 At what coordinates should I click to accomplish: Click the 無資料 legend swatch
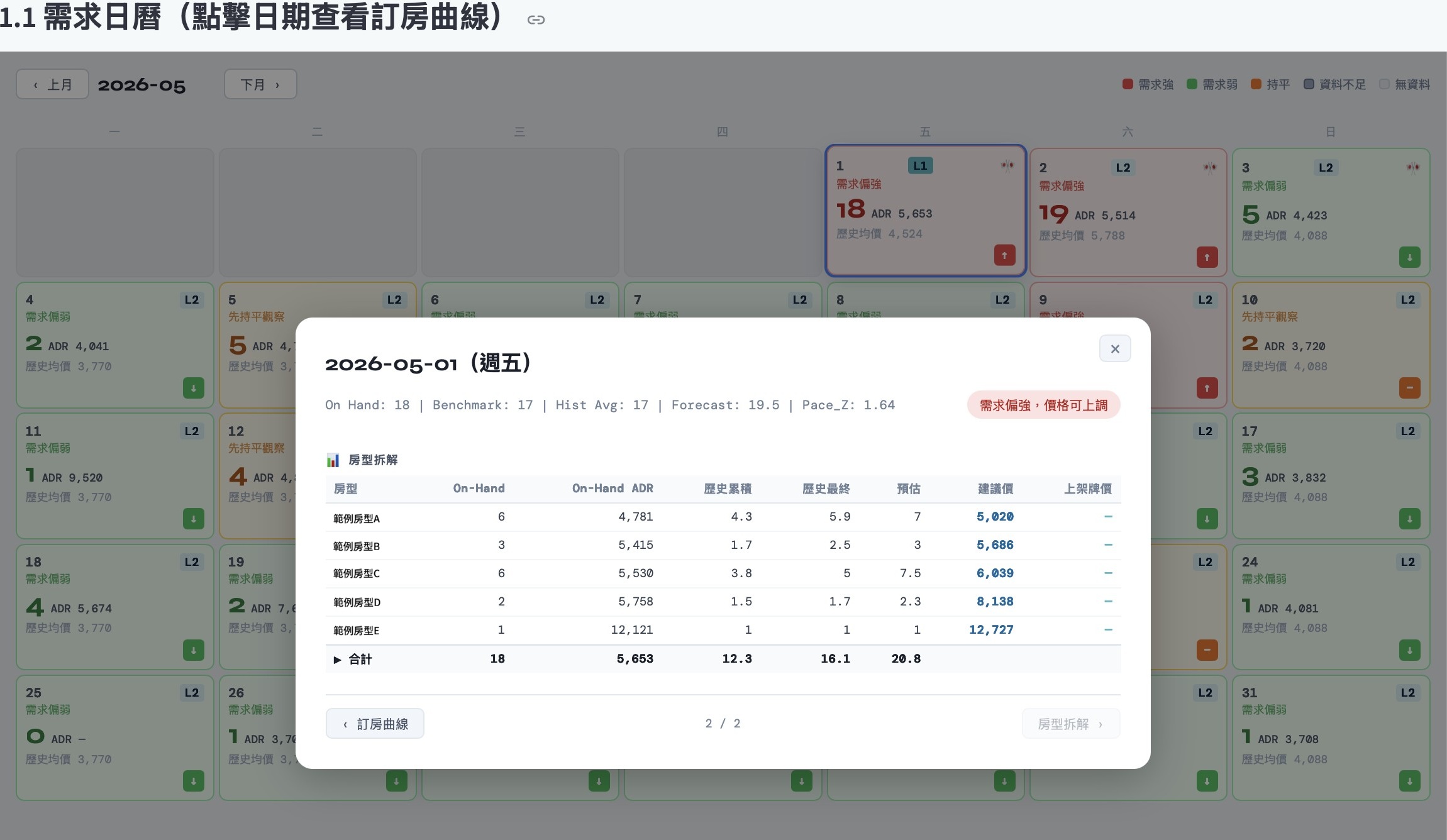tap(1384, 84)
